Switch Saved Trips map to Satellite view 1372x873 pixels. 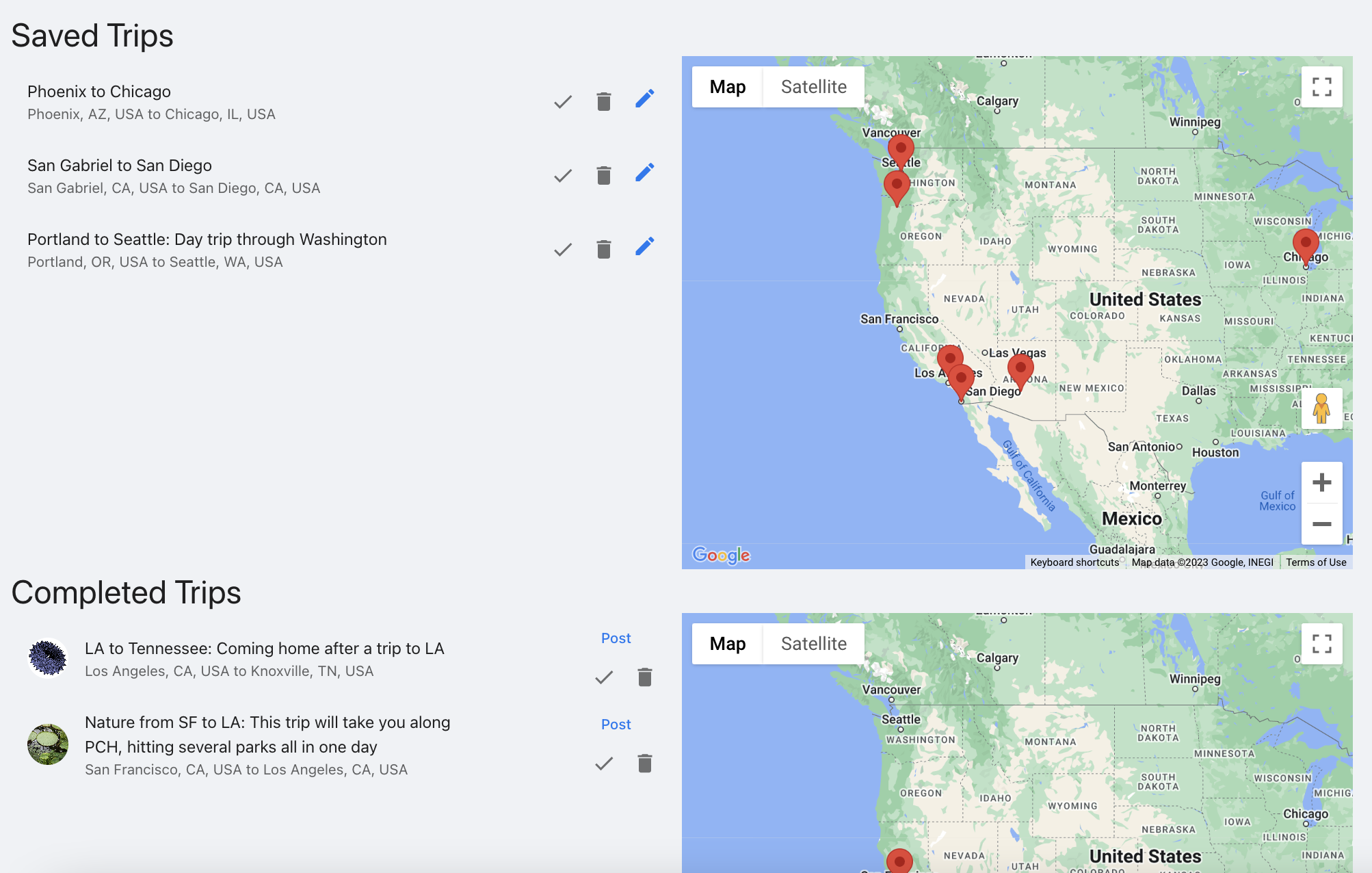(x=814, y=87)
